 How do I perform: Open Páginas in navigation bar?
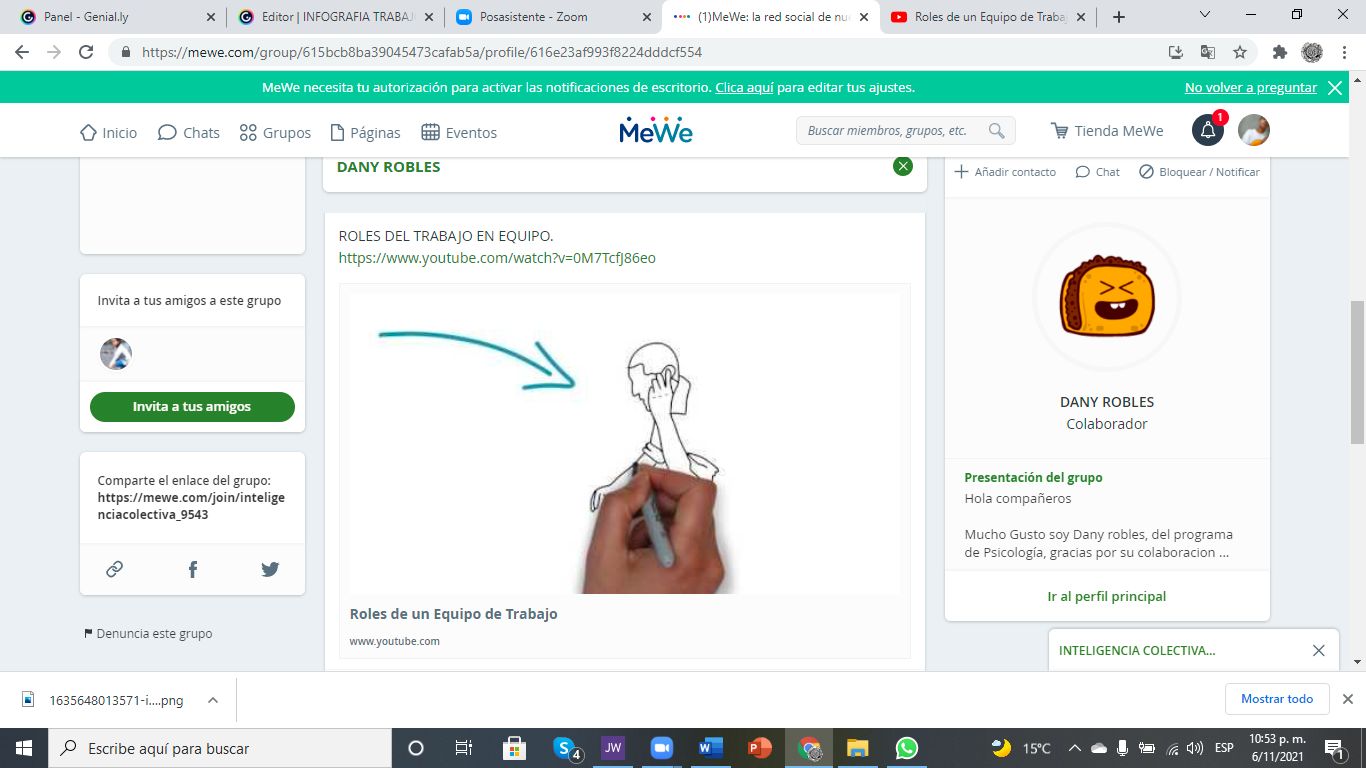[365, 132]
